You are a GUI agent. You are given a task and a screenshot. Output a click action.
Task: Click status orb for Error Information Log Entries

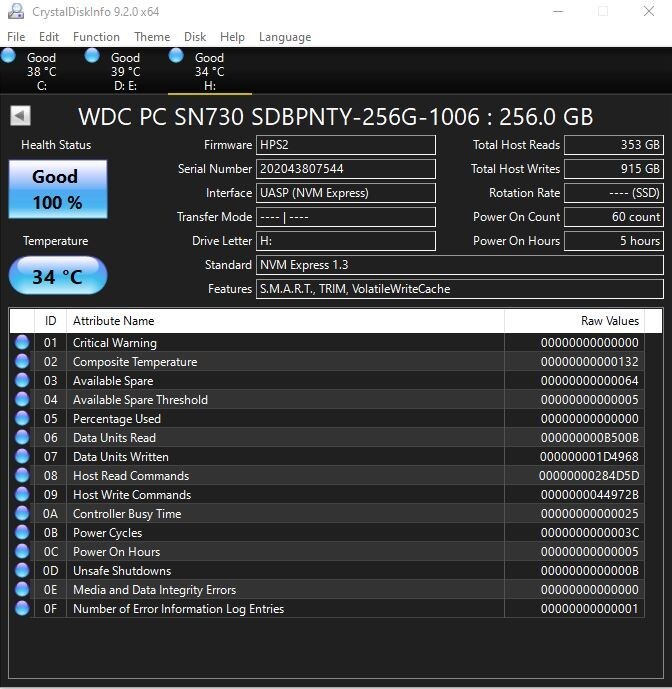click(22, 609)
